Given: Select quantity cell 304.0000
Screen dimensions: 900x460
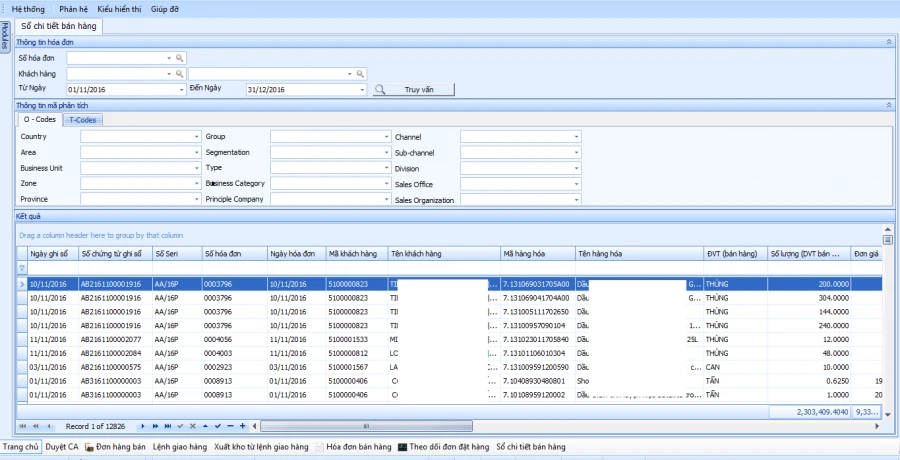Looking at the screenshot, I should [x=809, y=298].
